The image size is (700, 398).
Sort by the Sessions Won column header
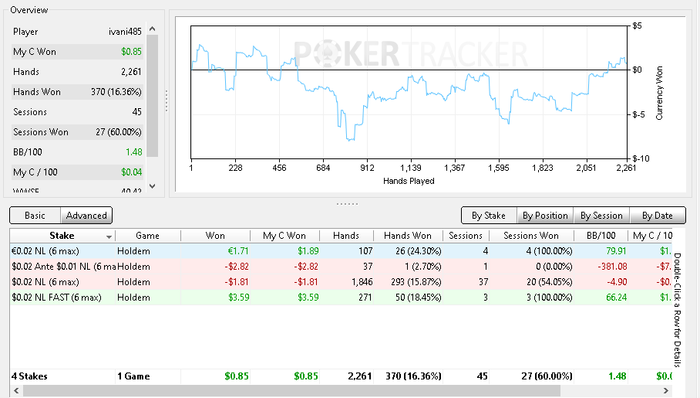point(531,236)
